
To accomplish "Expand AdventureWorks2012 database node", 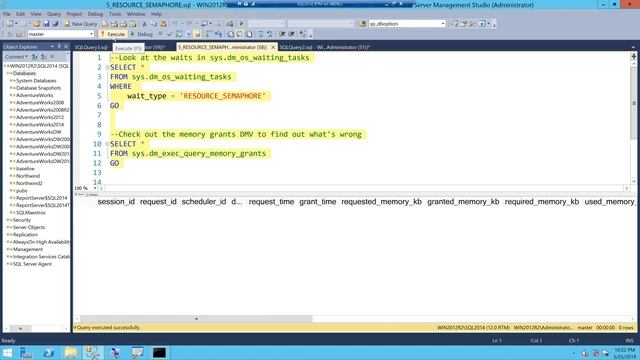I will click(12, 118).
